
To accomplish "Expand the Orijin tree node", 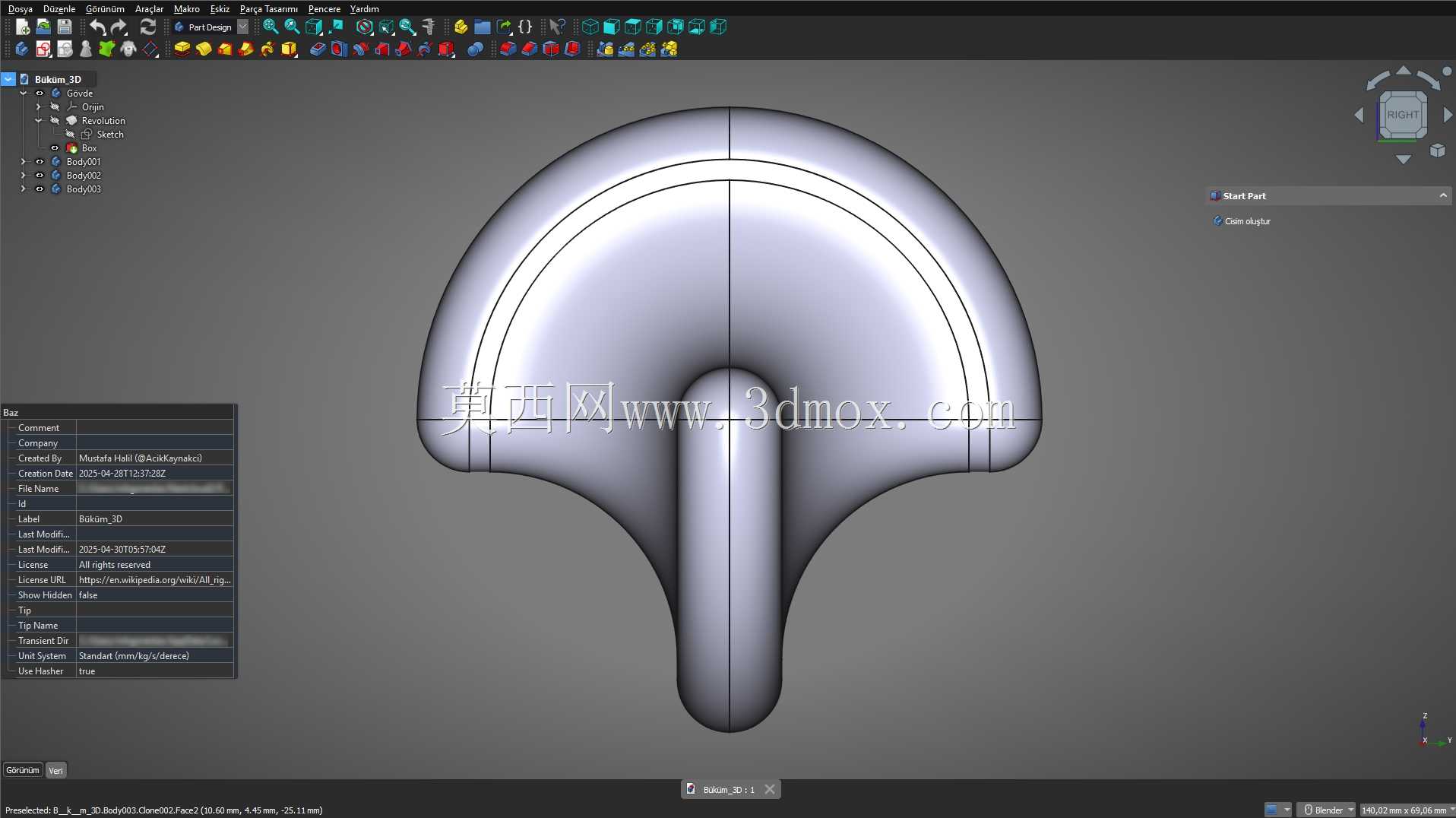I will click(x=39, y=107).
